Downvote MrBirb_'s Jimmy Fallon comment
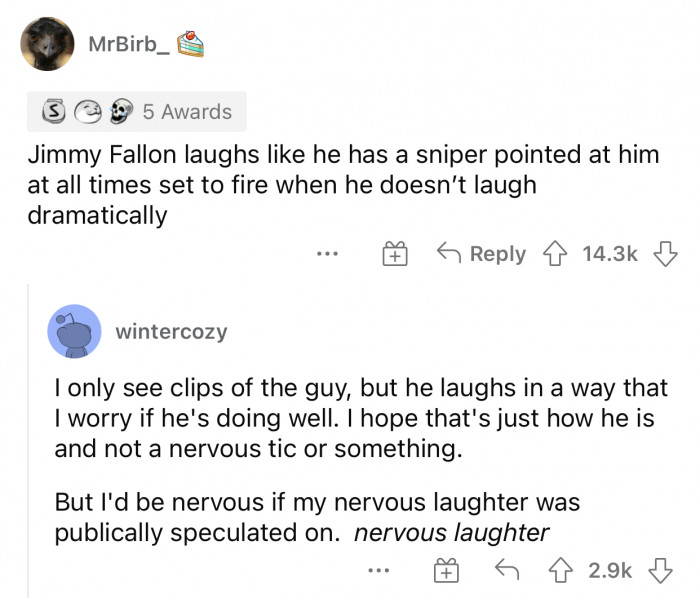Screen dimensions: 700x598 (661, 254)
